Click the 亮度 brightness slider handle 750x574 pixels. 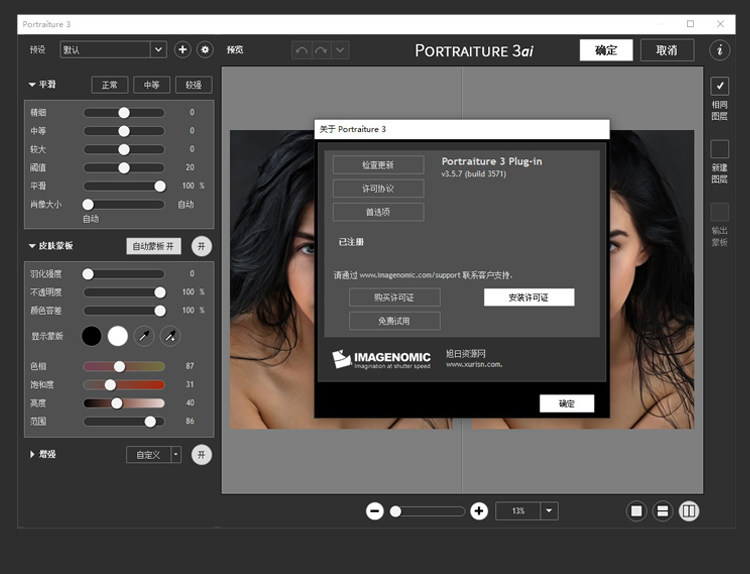117,403
